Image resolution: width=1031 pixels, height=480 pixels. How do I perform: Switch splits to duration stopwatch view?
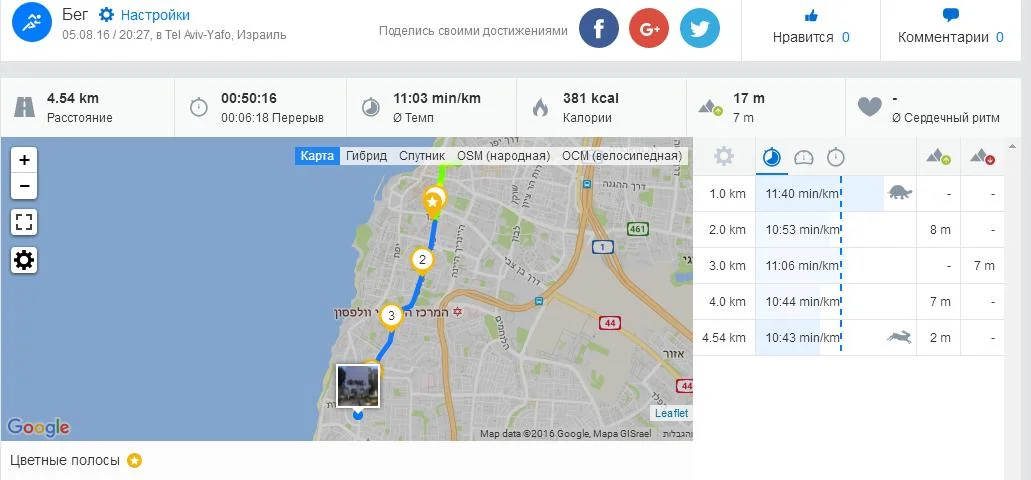coord(836,157)
